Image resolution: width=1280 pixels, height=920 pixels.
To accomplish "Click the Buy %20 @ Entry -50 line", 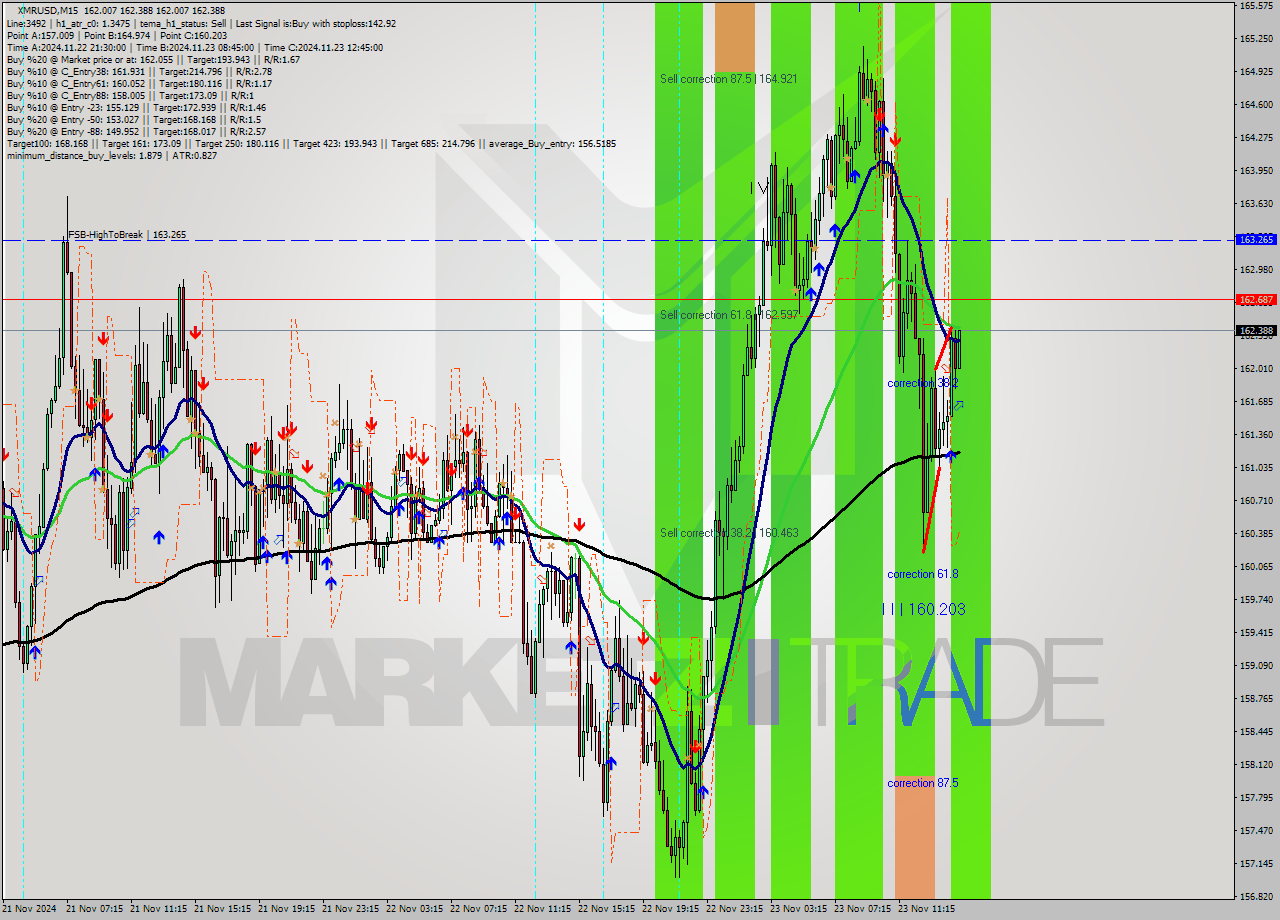I will tap(134, 119).
